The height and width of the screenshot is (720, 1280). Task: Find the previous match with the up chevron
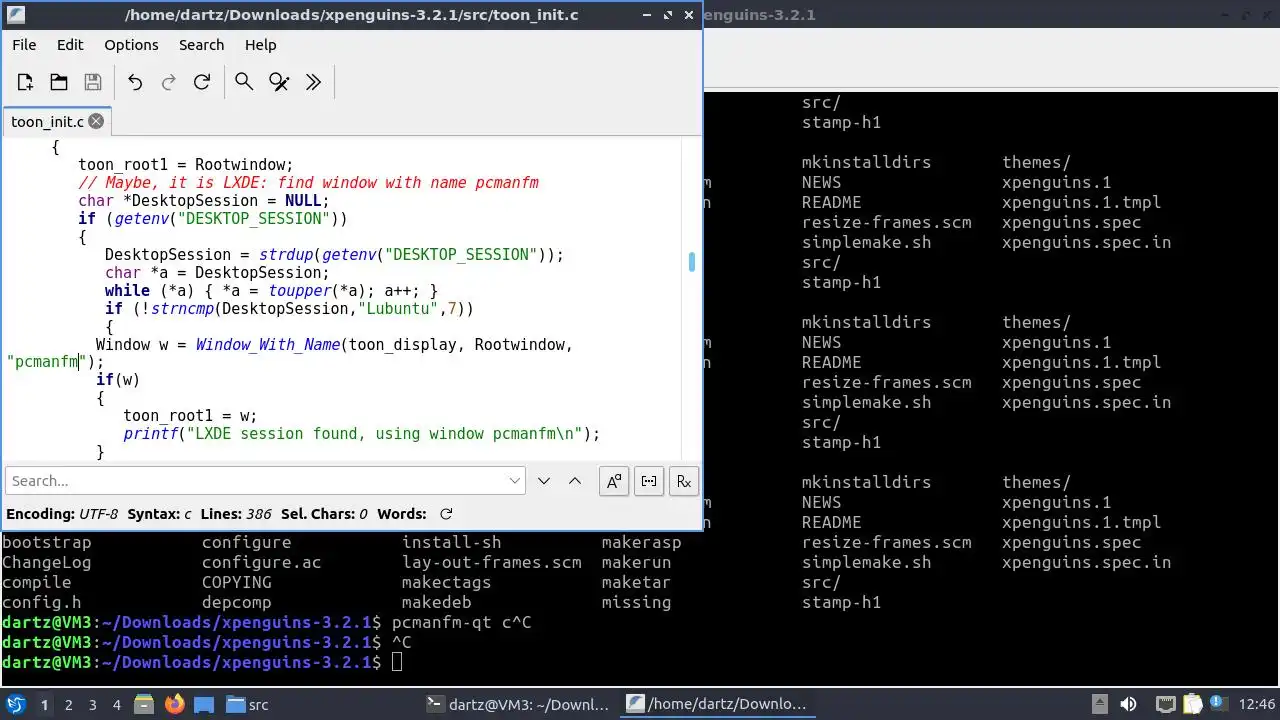pyautogui.click(x=575, y=481)
